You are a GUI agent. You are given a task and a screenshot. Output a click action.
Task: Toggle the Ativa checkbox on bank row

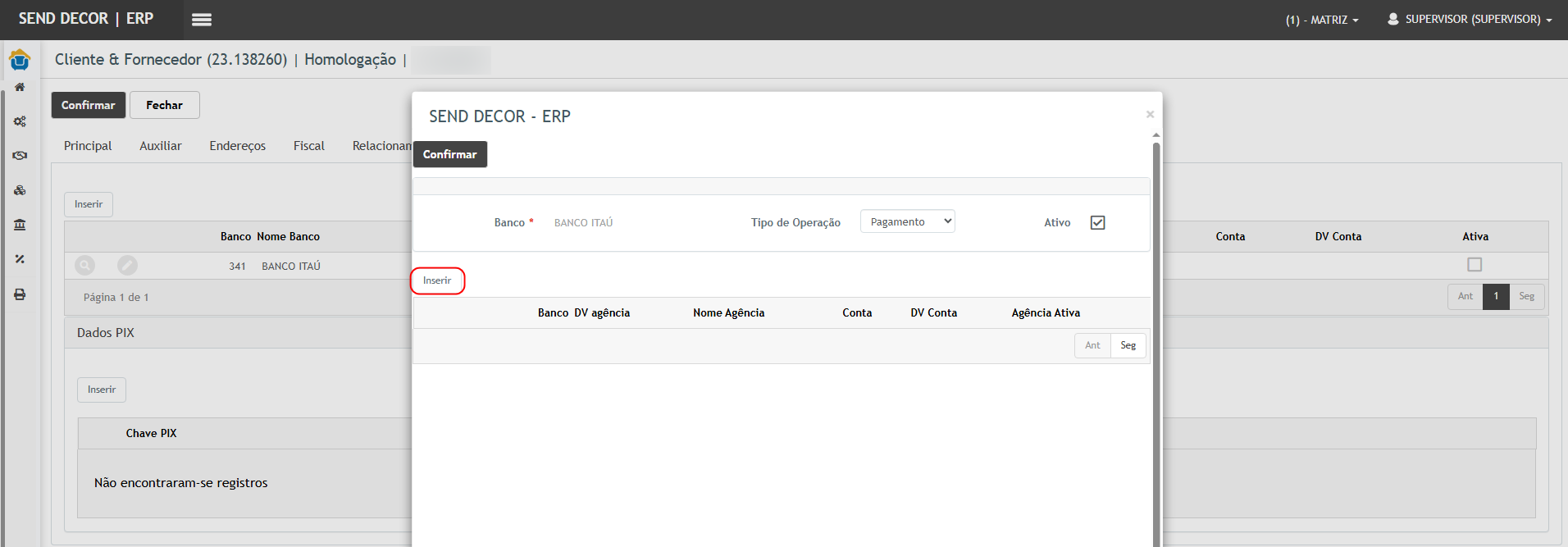tap(1475, 265)
